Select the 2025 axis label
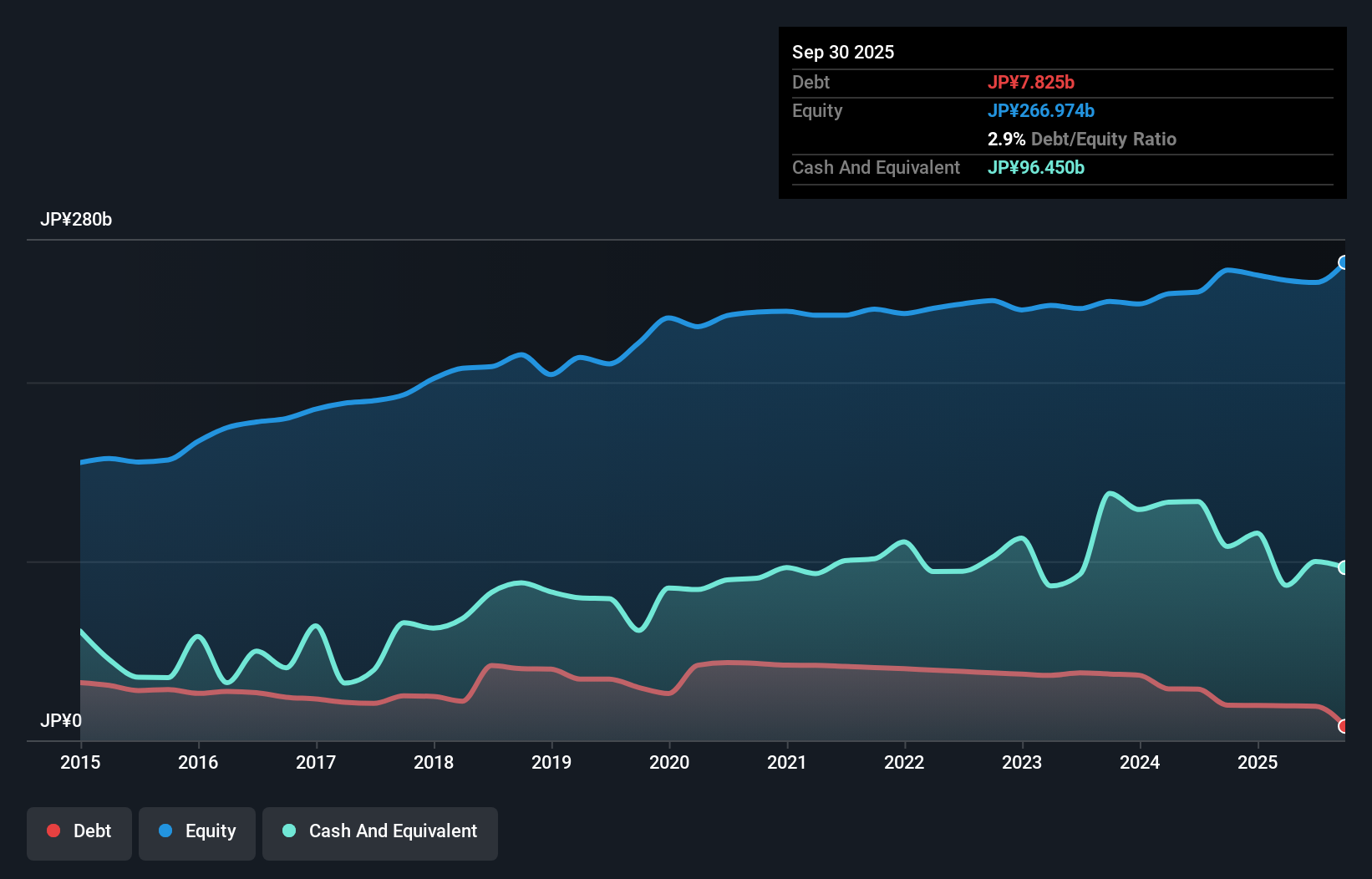Viewport: 1372px width, 879px height. click(1259, 763)
